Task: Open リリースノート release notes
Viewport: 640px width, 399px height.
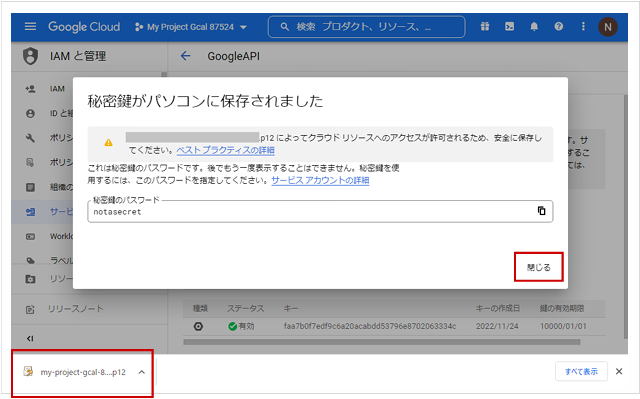Action: [76, 309]
